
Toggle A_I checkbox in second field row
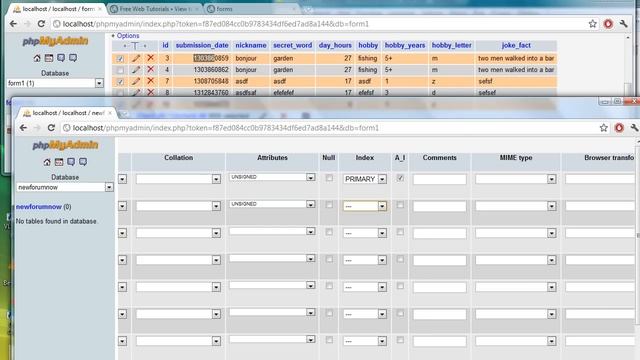coord(400,205)
